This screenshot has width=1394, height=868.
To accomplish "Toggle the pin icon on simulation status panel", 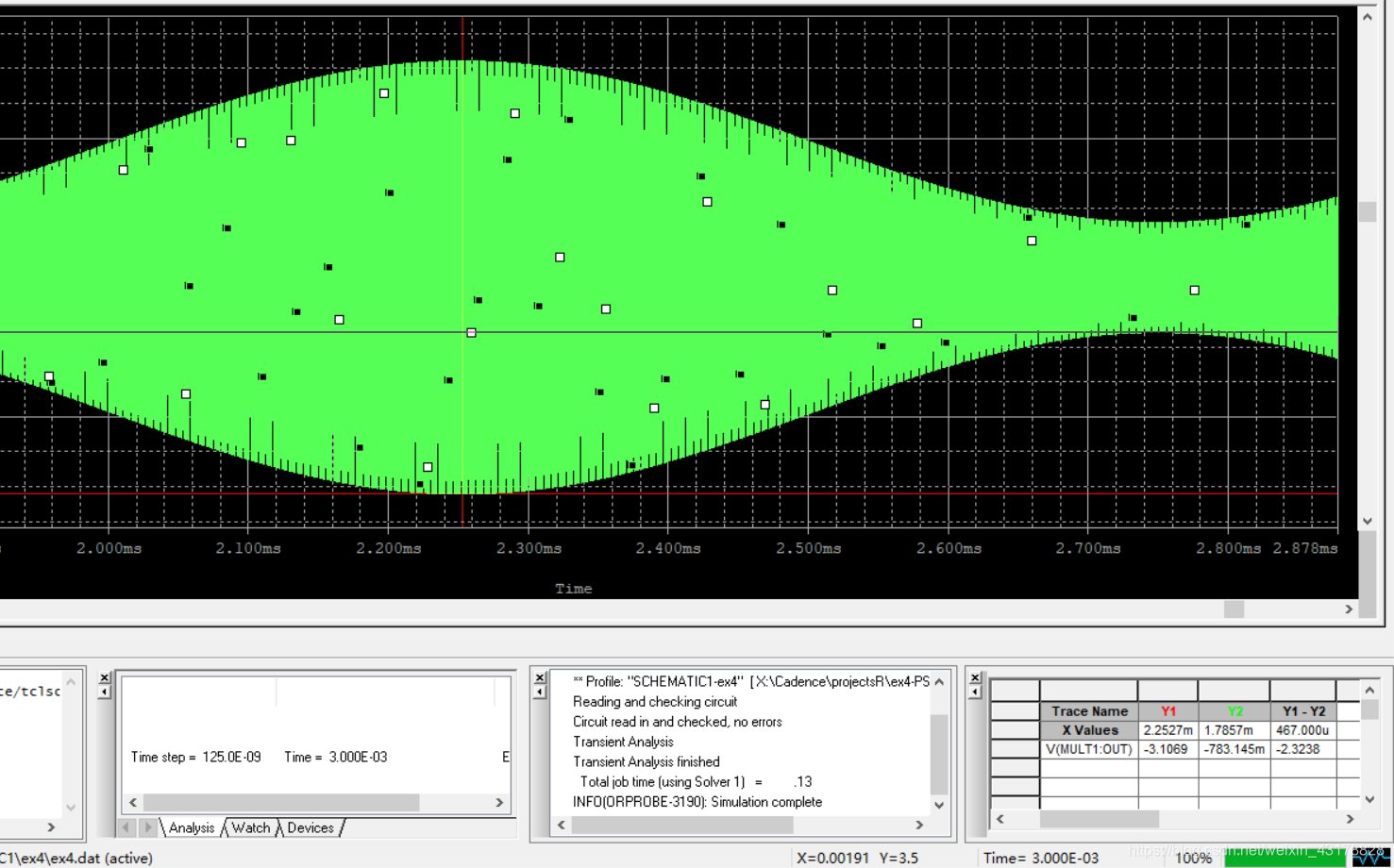I will 105,692.
